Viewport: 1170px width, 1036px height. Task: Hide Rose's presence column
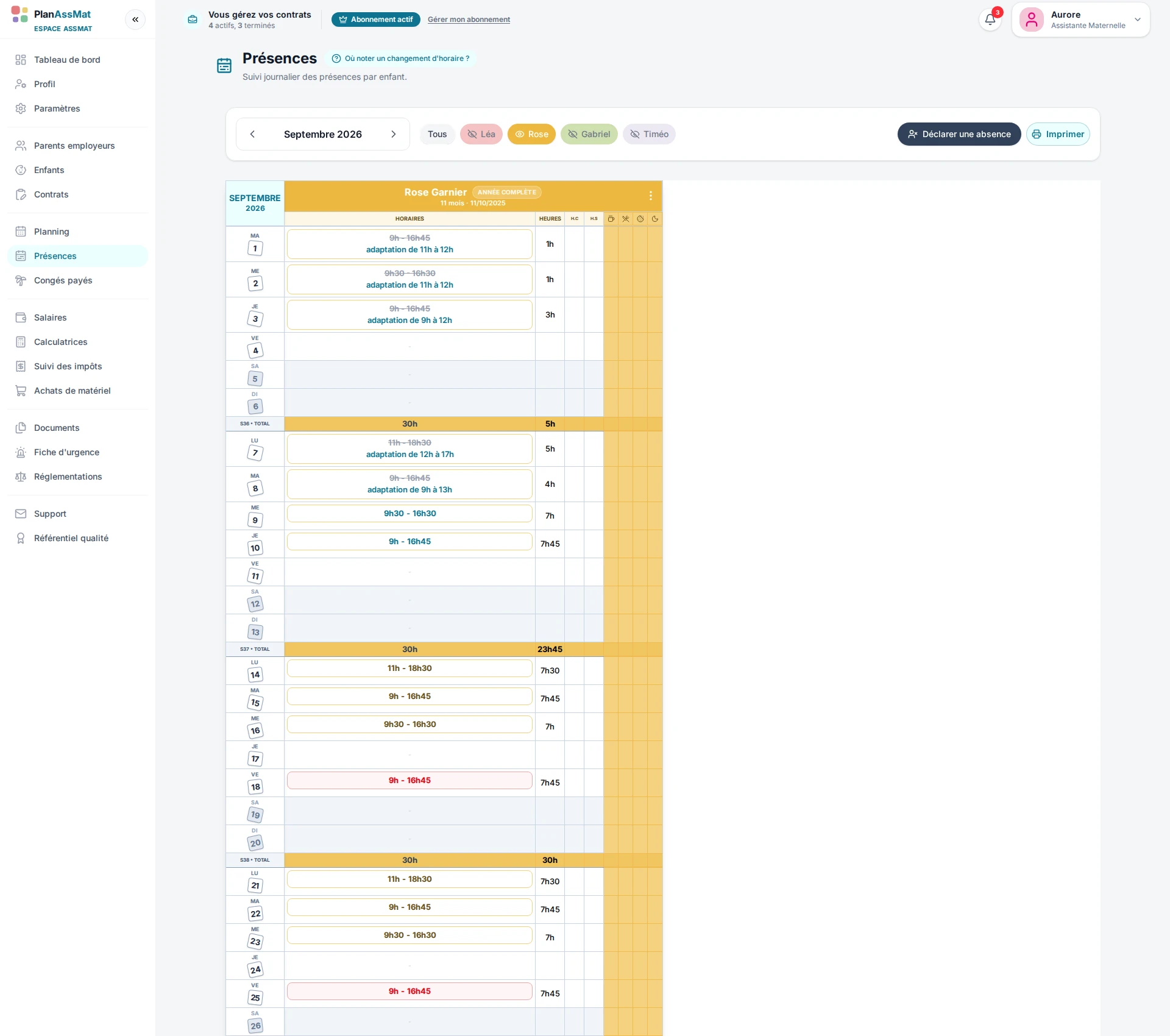[531, 134]
